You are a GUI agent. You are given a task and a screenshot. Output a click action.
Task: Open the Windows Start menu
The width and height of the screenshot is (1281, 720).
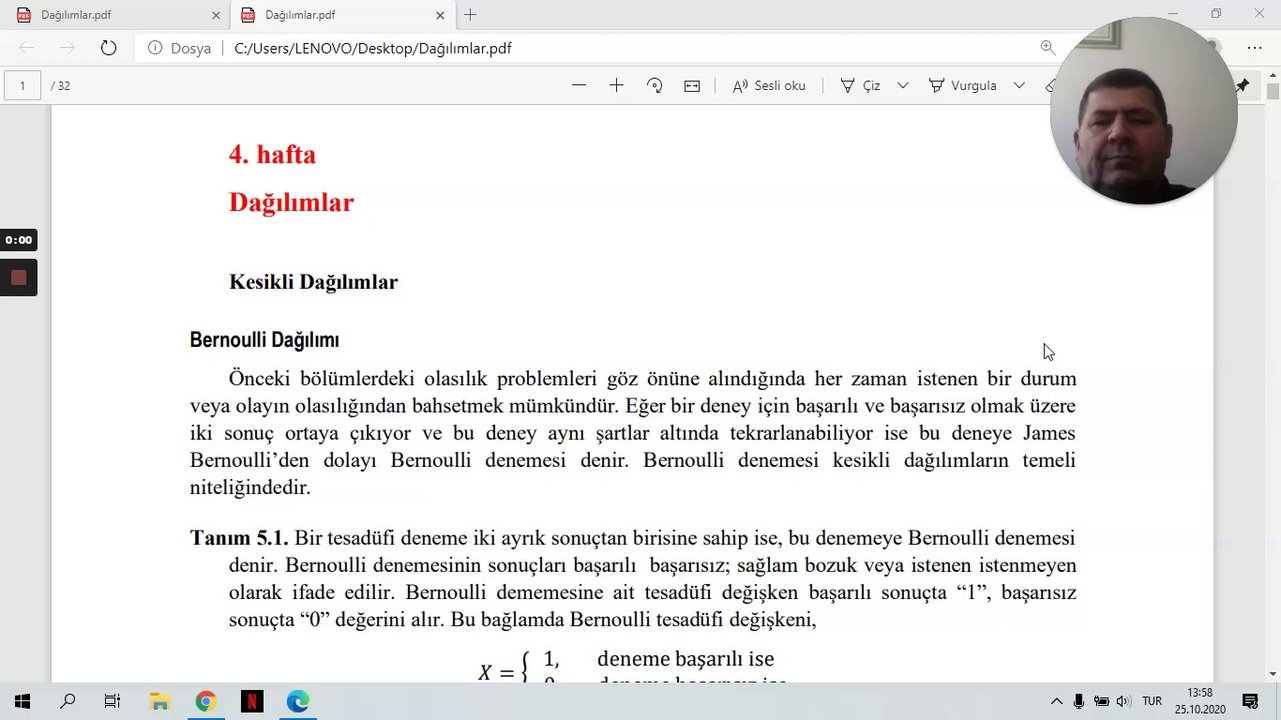(22, 702)
